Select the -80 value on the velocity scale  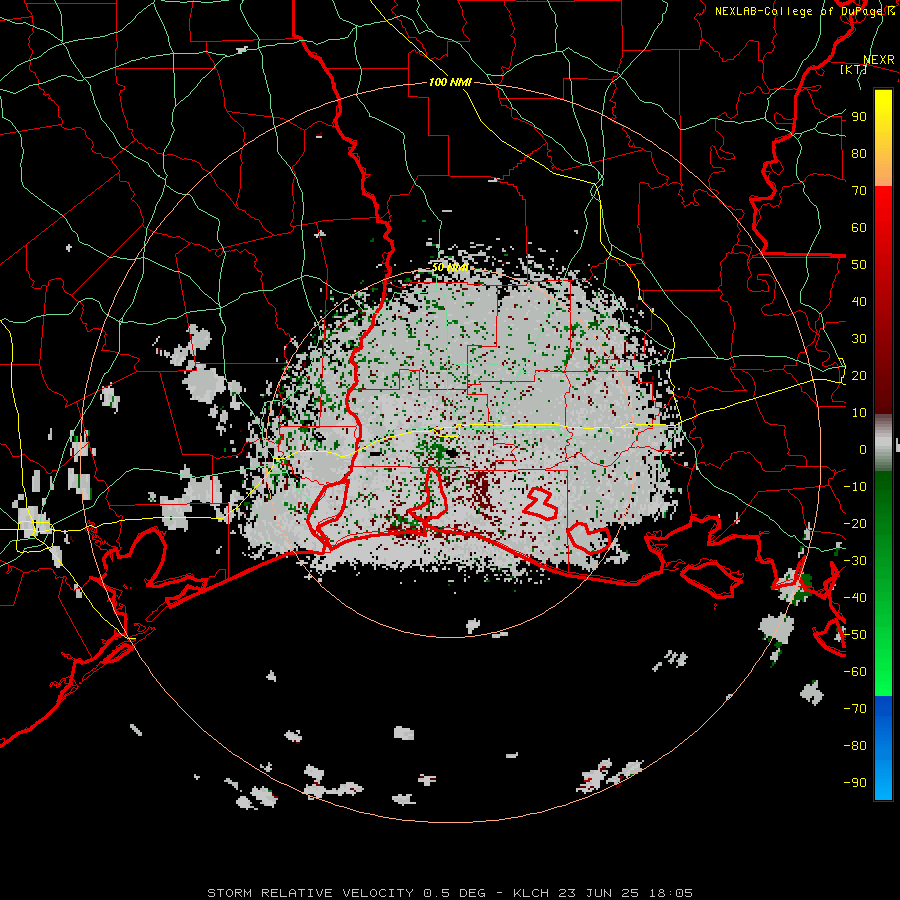pyautogui.click(x=855, y=746)
